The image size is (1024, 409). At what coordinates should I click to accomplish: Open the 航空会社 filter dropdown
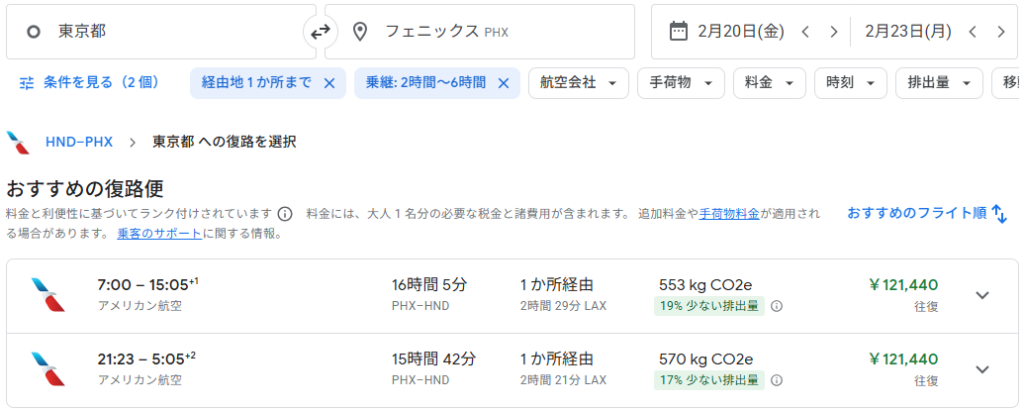pos(578,83)
